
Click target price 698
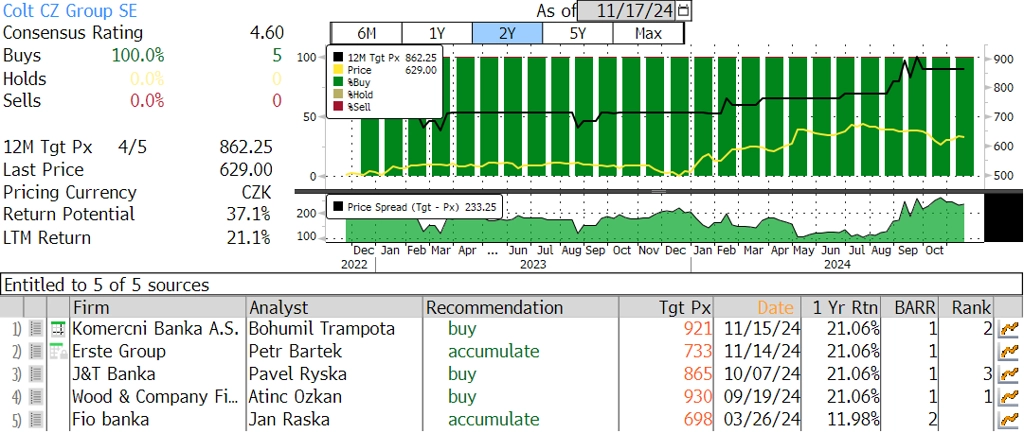pos(697,419)
